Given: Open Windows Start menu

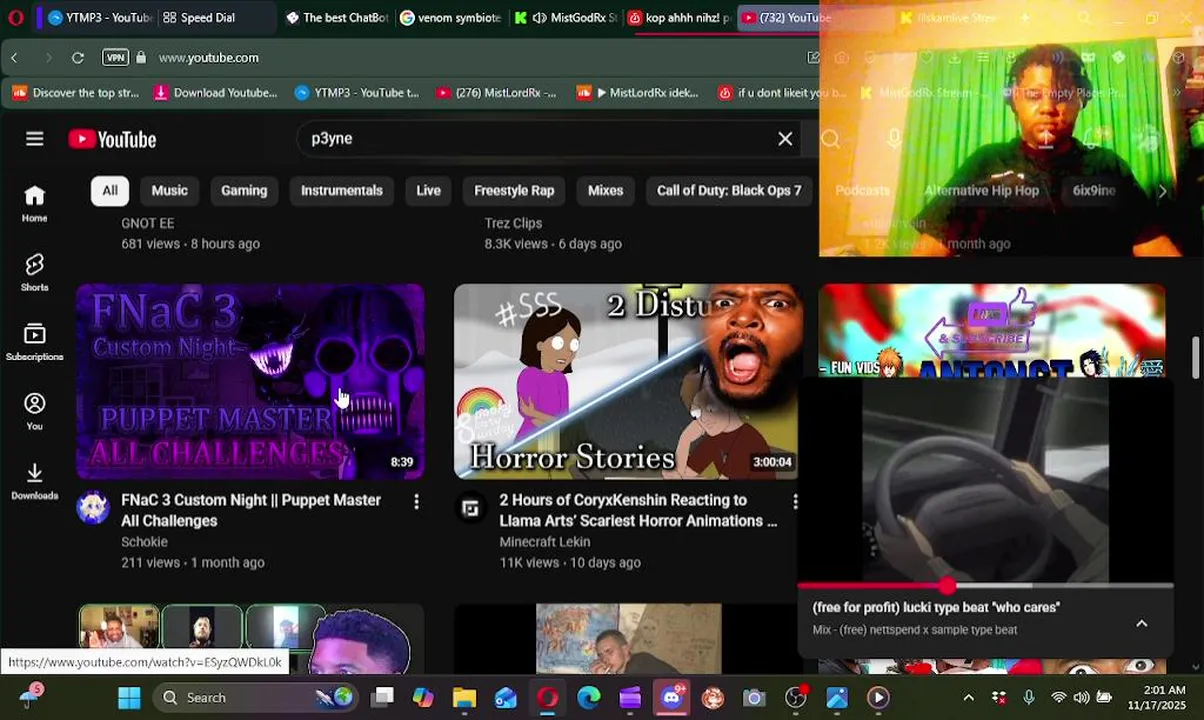Looking at the screenshot, I should point(129,697).
